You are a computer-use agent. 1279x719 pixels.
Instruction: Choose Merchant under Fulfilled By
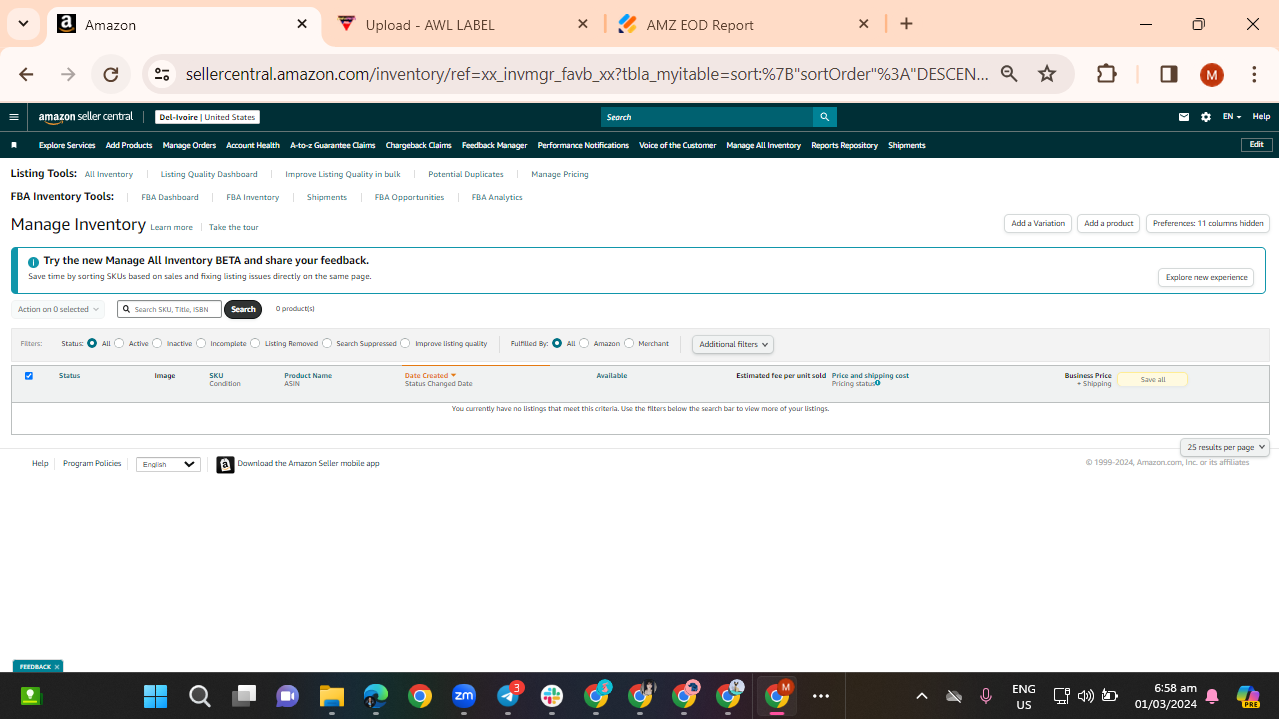(629, 343)
